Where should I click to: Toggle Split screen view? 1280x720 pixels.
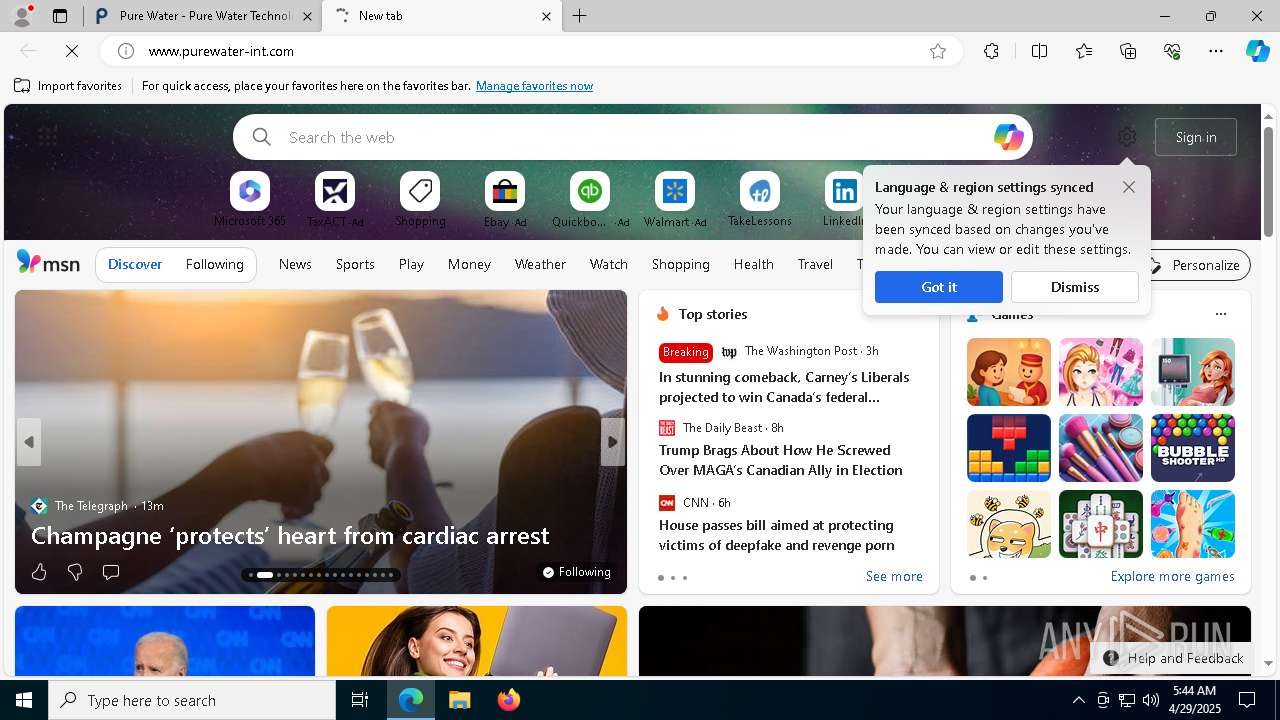[1039, 51]
